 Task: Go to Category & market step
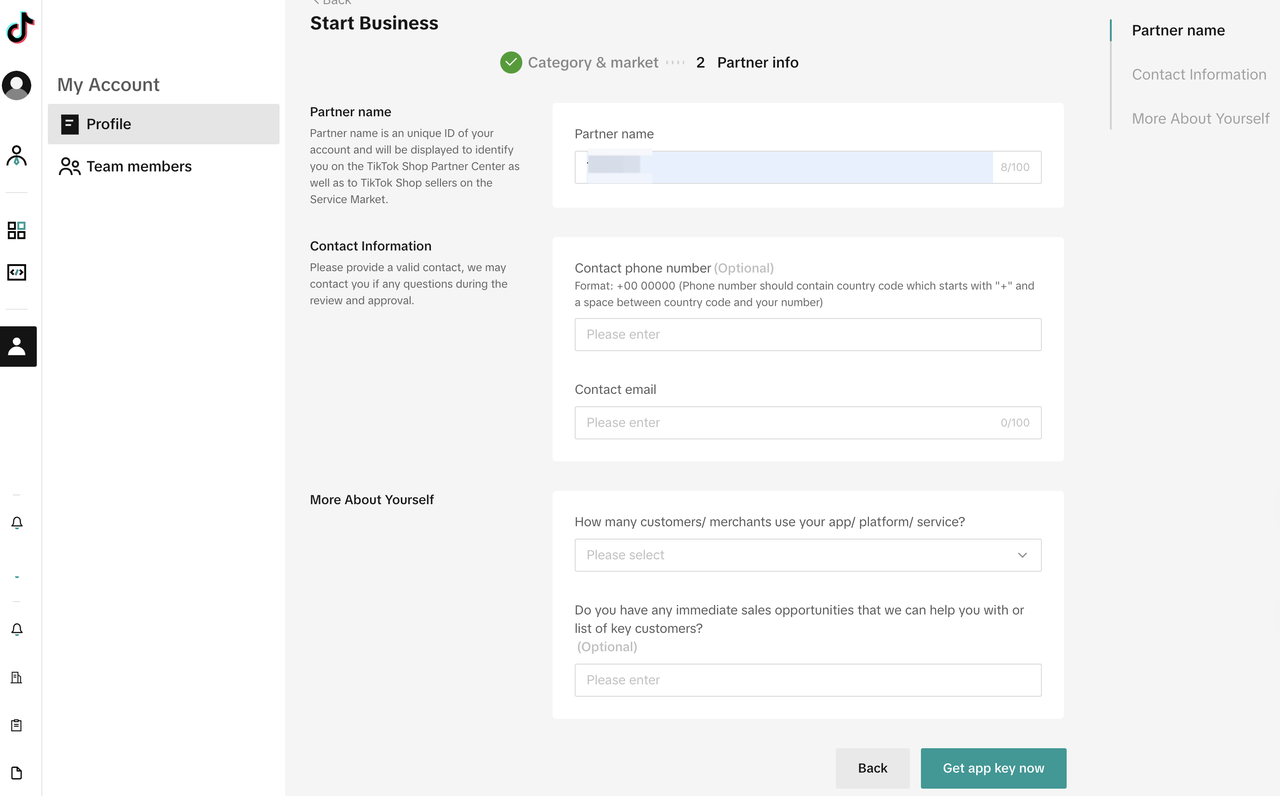coord(593,62)
